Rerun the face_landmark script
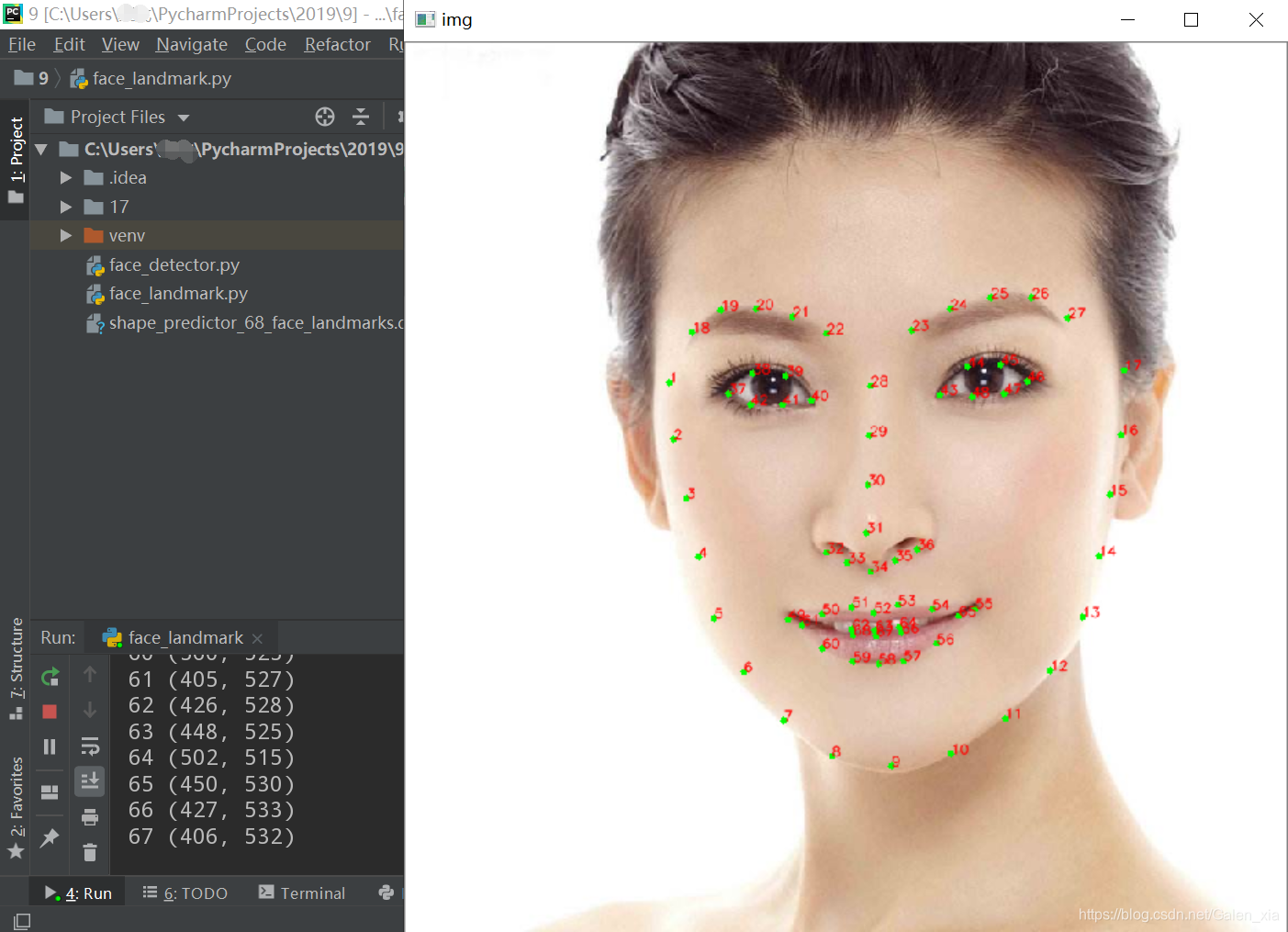The image size is (1288, 932). (x=50, y=677)
